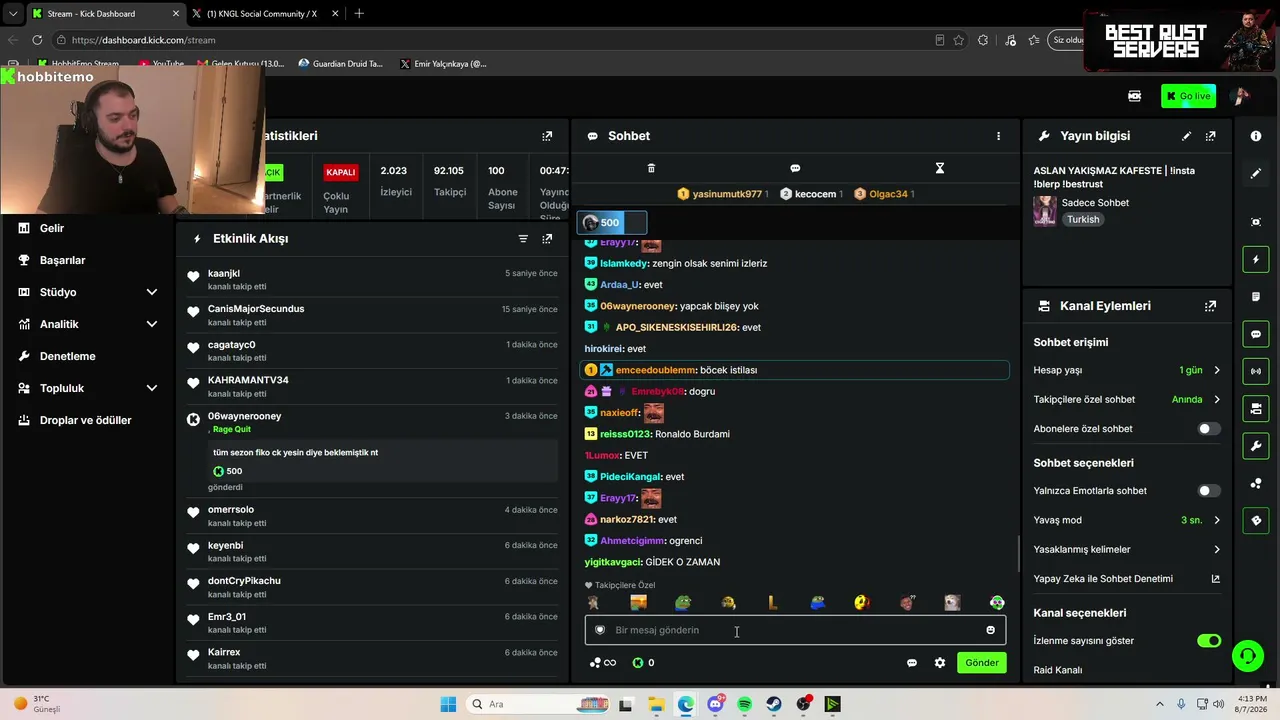Open Windows taskbar search box
Viewport: 1280px width, 720px height.
[x=536, y=704]
